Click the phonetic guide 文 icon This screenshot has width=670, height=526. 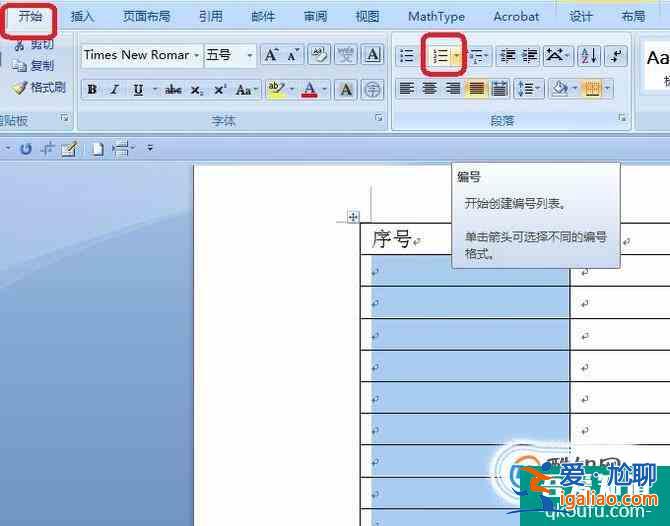(346, 56)
